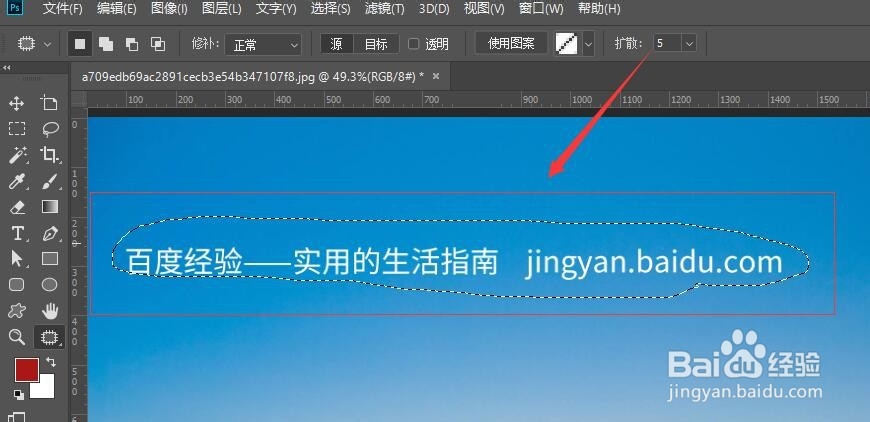The height and width of the screenshot is (422, 870).
Task: Open the 图层(L) menu
Action: (x=221, y=9)
